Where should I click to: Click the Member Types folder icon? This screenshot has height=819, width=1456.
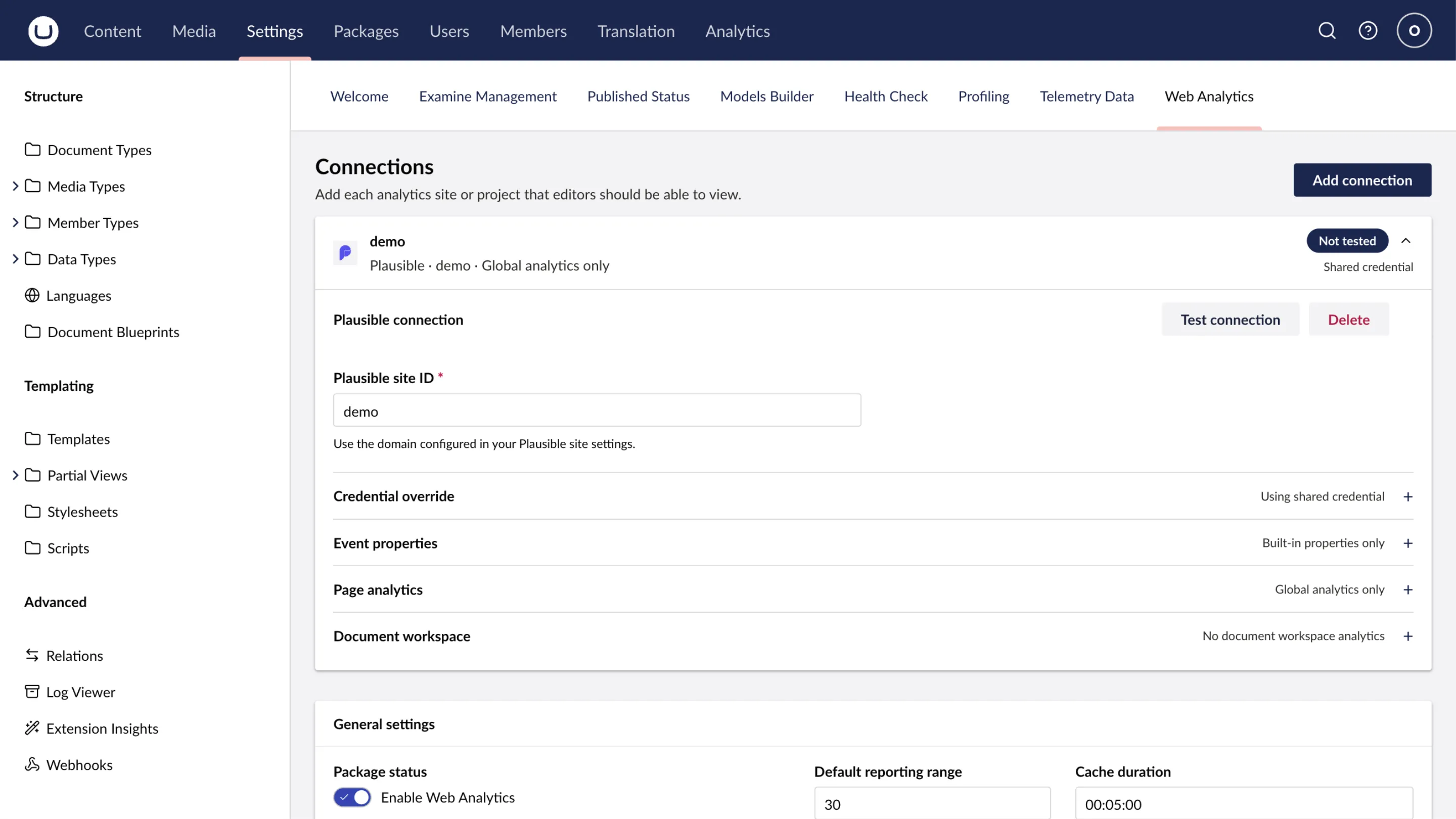(33, 222)
